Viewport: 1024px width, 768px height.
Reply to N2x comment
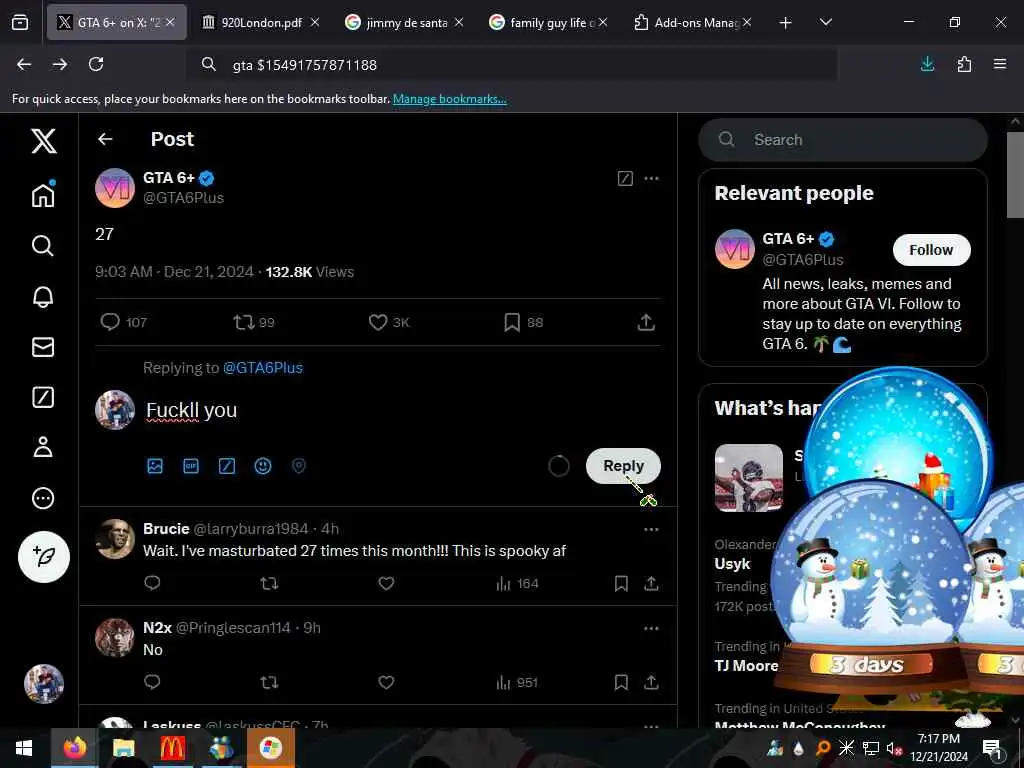(152, 682)
